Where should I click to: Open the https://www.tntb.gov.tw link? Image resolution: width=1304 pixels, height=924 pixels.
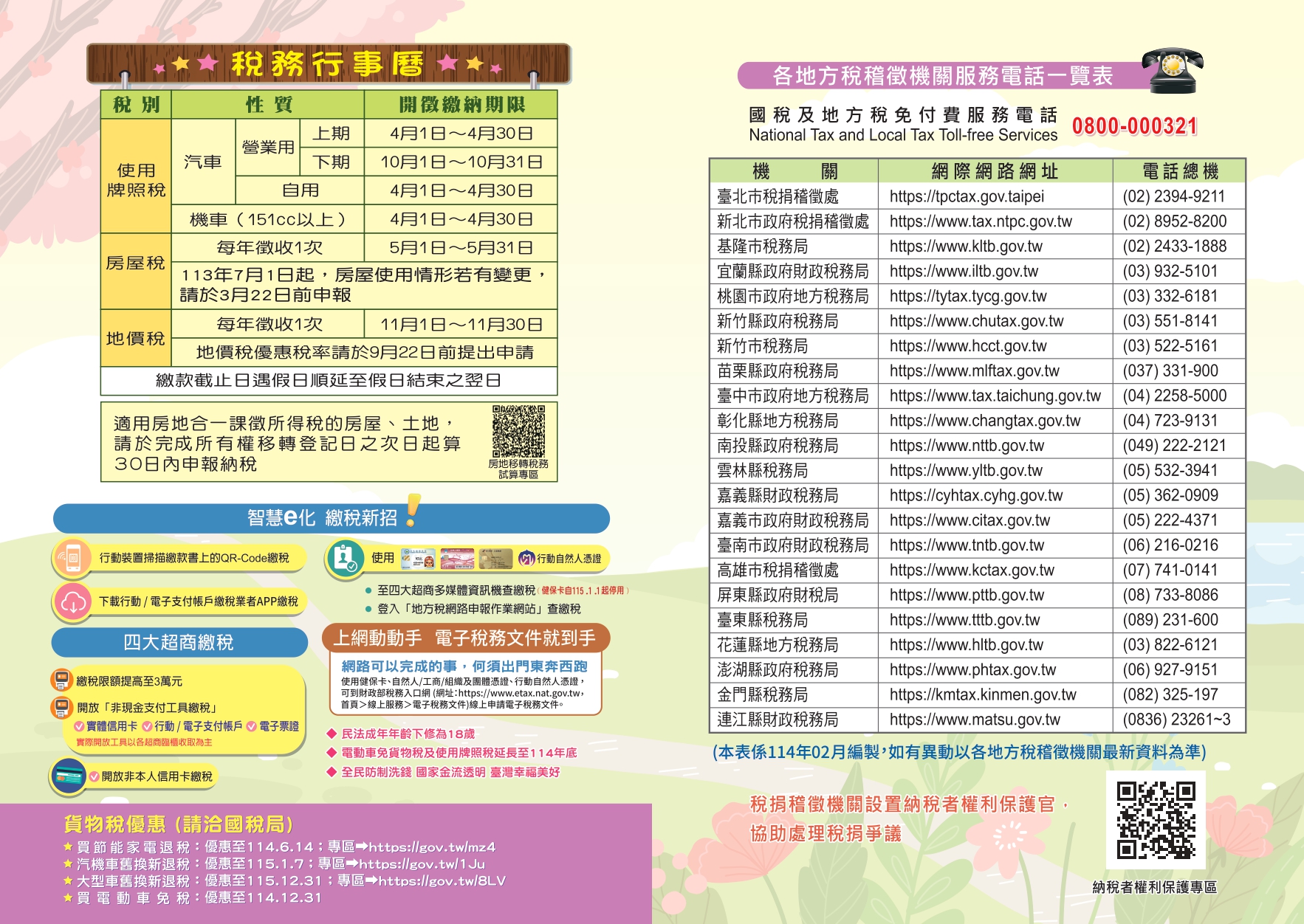(x=967, y=545)
